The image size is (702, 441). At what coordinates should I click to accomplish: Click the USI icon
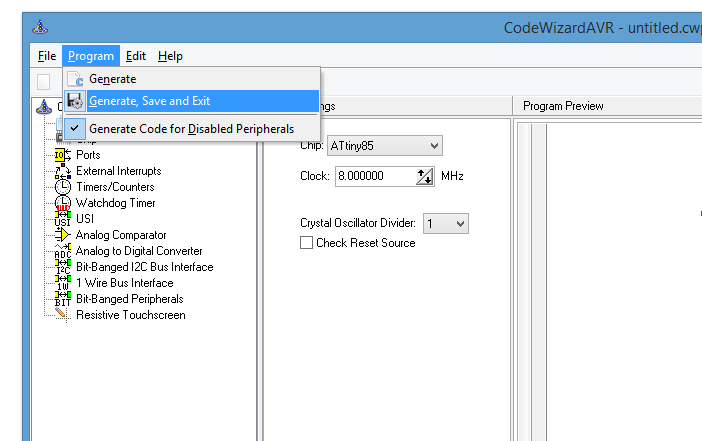click(63, 219)
